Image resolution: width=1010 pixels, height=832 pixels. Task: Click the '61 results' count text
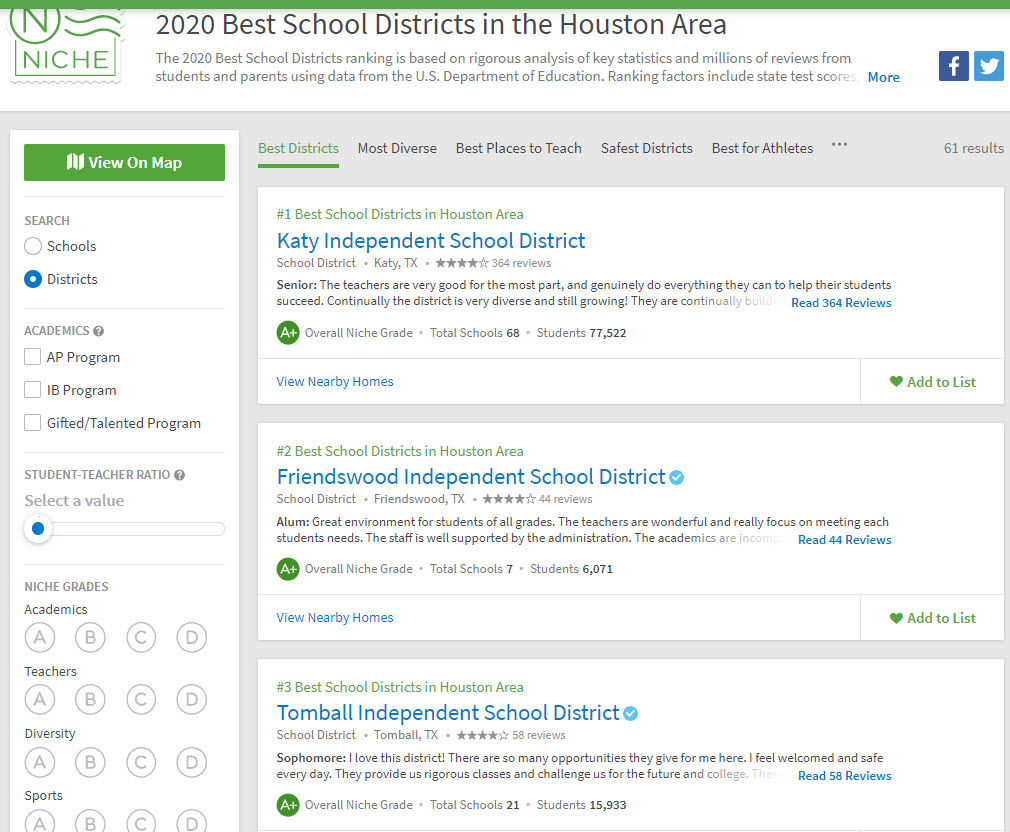(x=973, y=149)
